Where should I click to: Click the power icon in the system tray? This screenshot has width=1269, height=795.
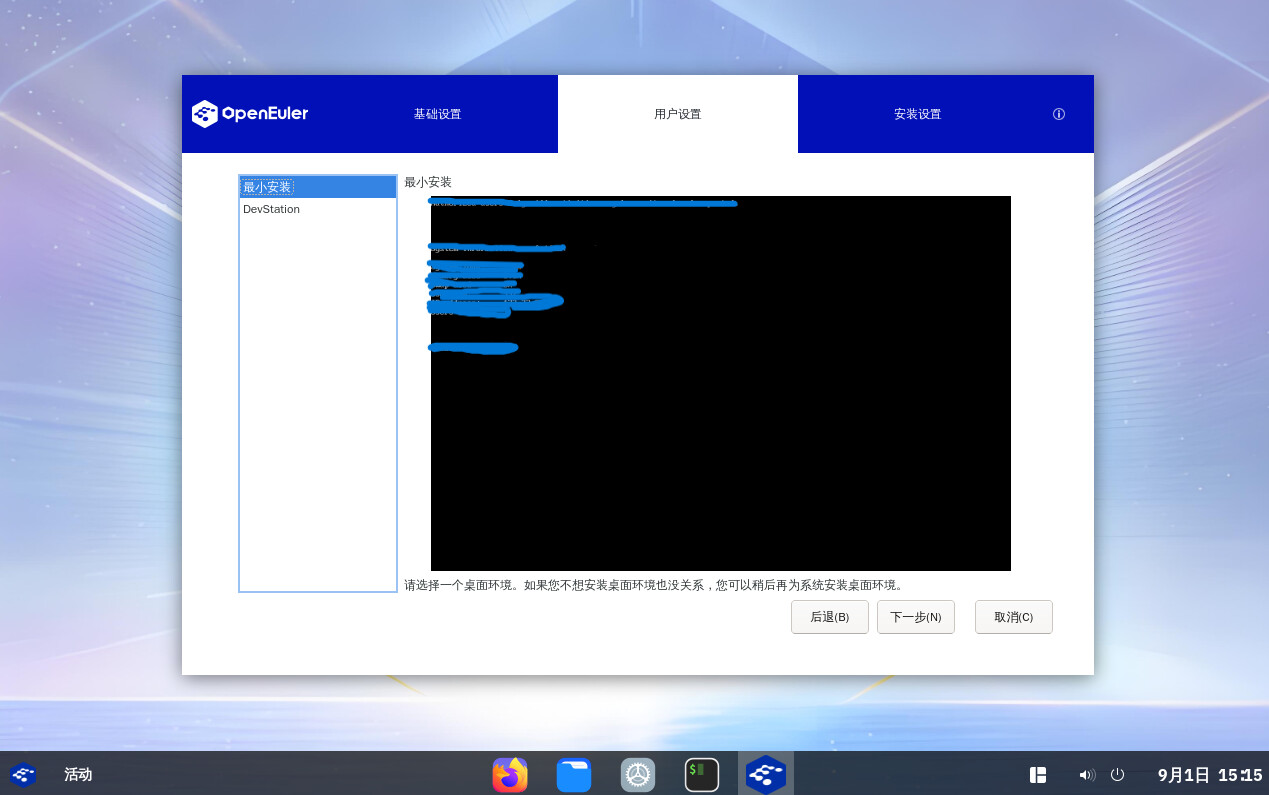1118,775
